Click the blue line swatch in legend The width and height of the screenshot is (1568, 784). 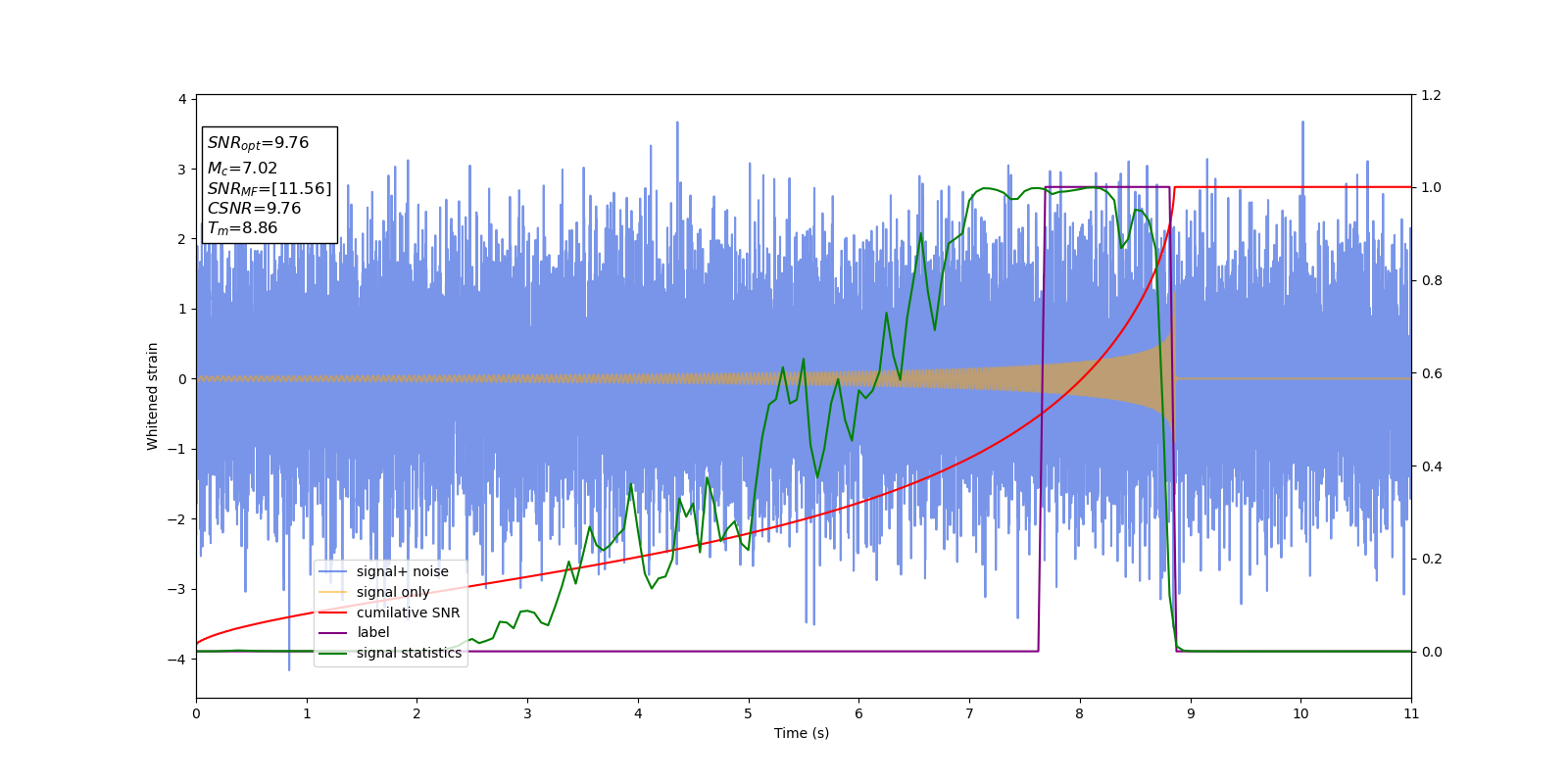pos(333,572)
